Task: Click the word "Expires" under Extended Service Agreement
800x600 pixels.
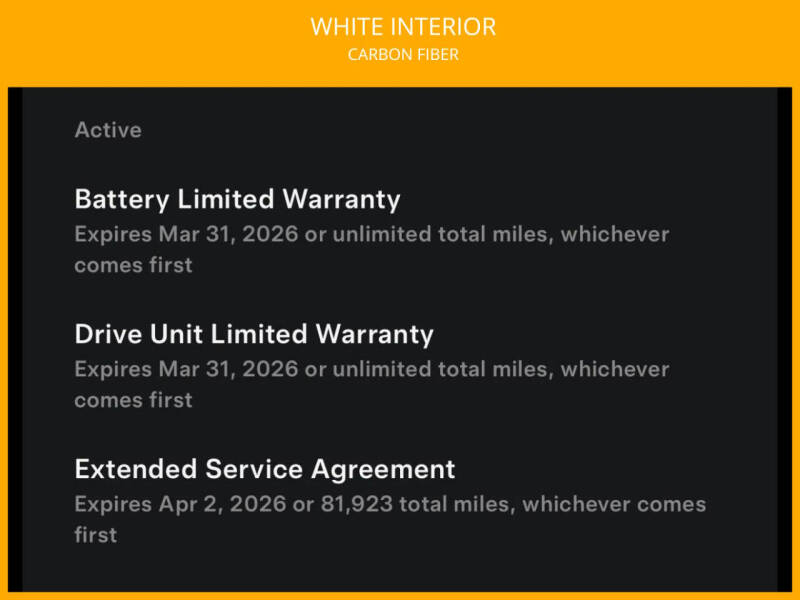Action: (x=112, y=504)
